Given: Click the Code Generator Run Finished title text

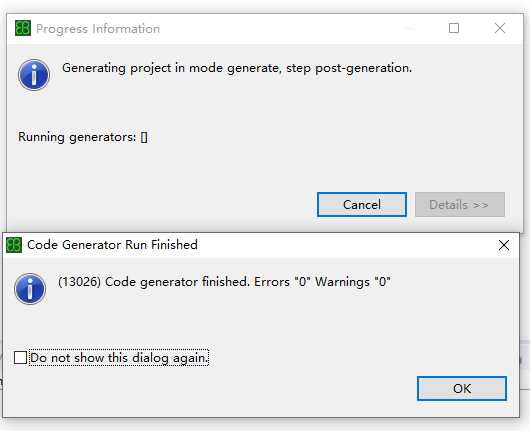Looking at the screenshot, I should pyautogui.click(x=112, y=245).
